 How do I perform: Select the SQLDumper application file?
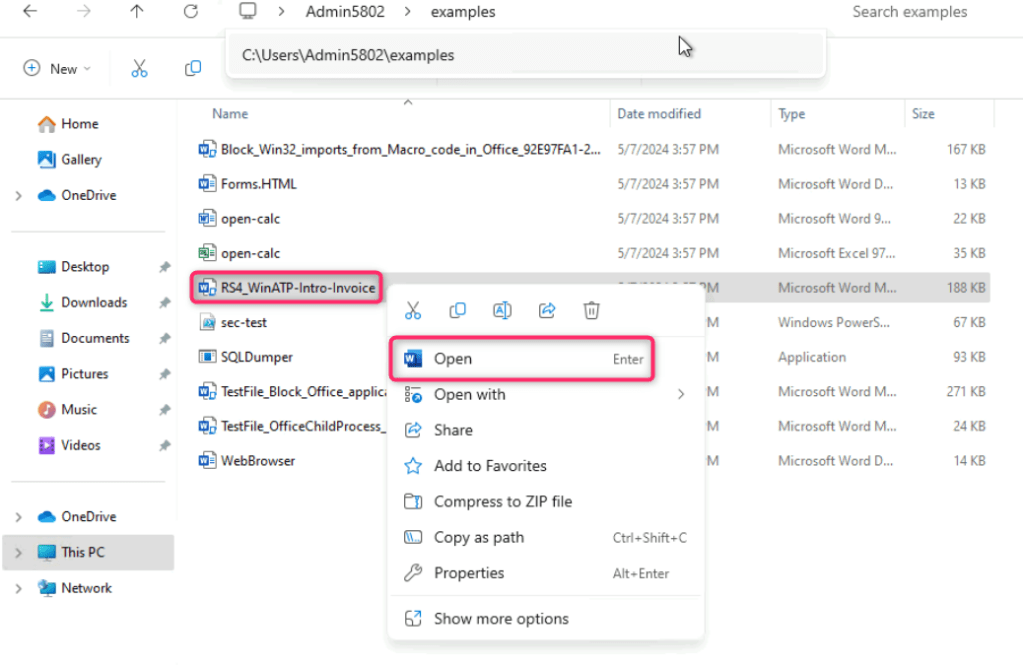pyautogui.click(x=257, y=357)
